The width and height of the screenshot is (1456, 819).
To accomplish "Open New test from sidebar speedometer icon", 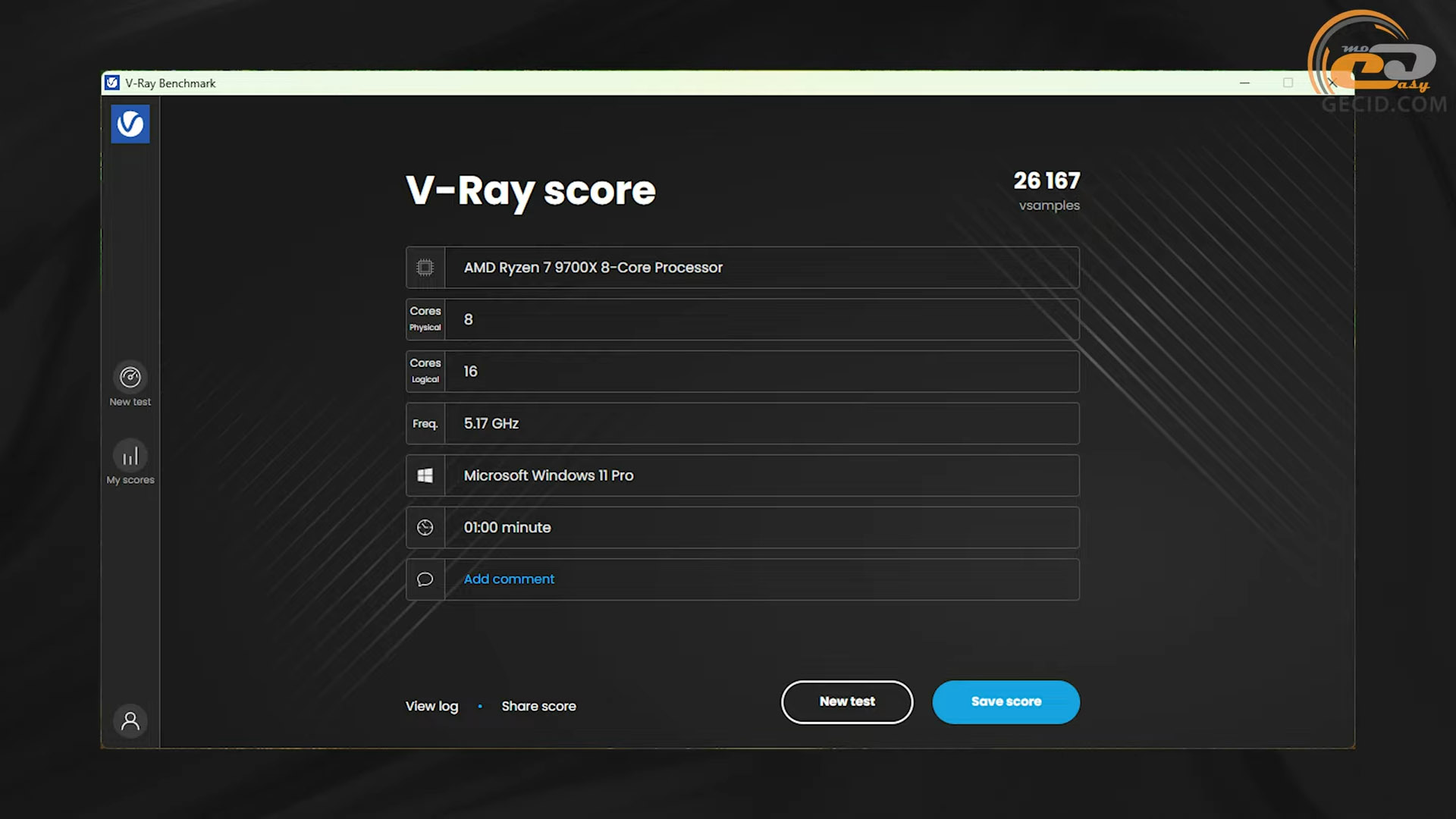I will [x=130, y=377].
